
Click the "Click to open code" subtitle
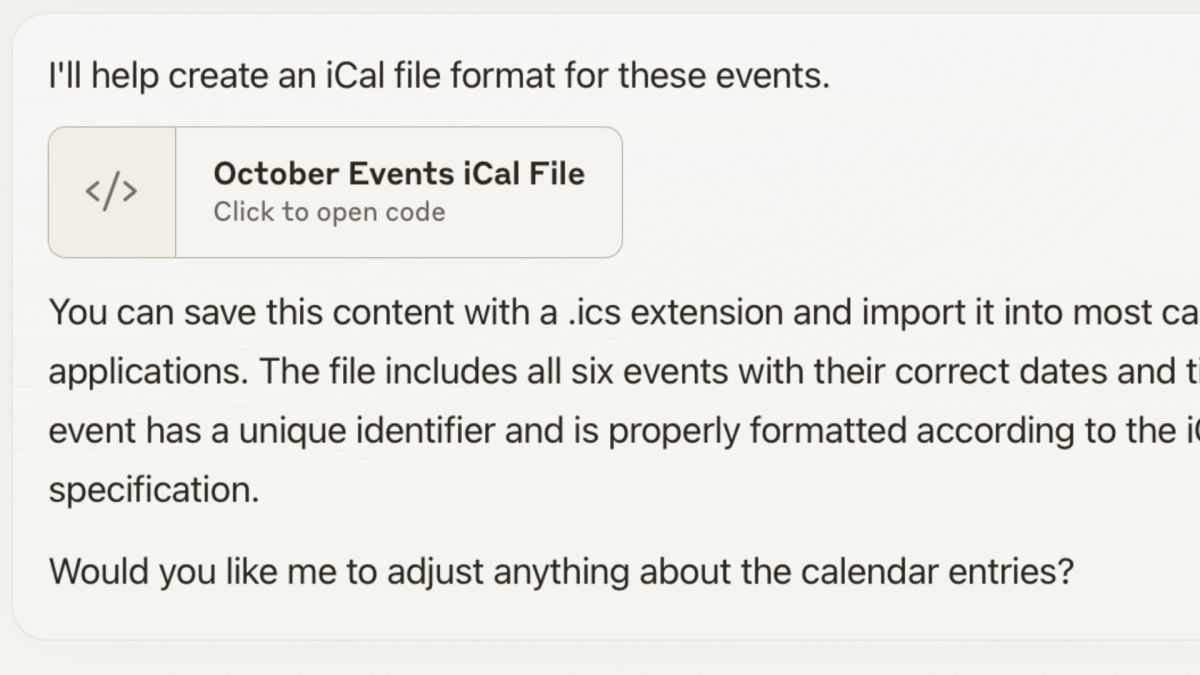click(x=329, y=212)
